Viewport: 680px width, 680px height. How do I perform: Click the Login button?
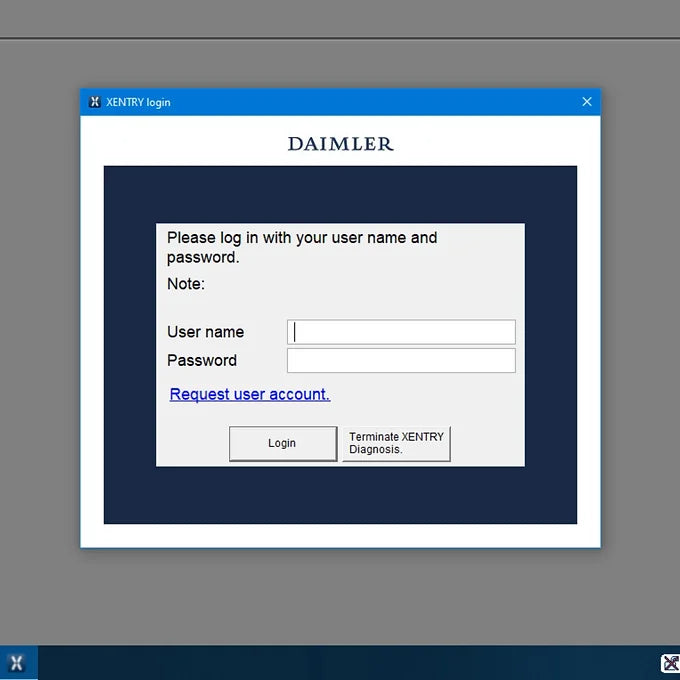click(283, 443)
